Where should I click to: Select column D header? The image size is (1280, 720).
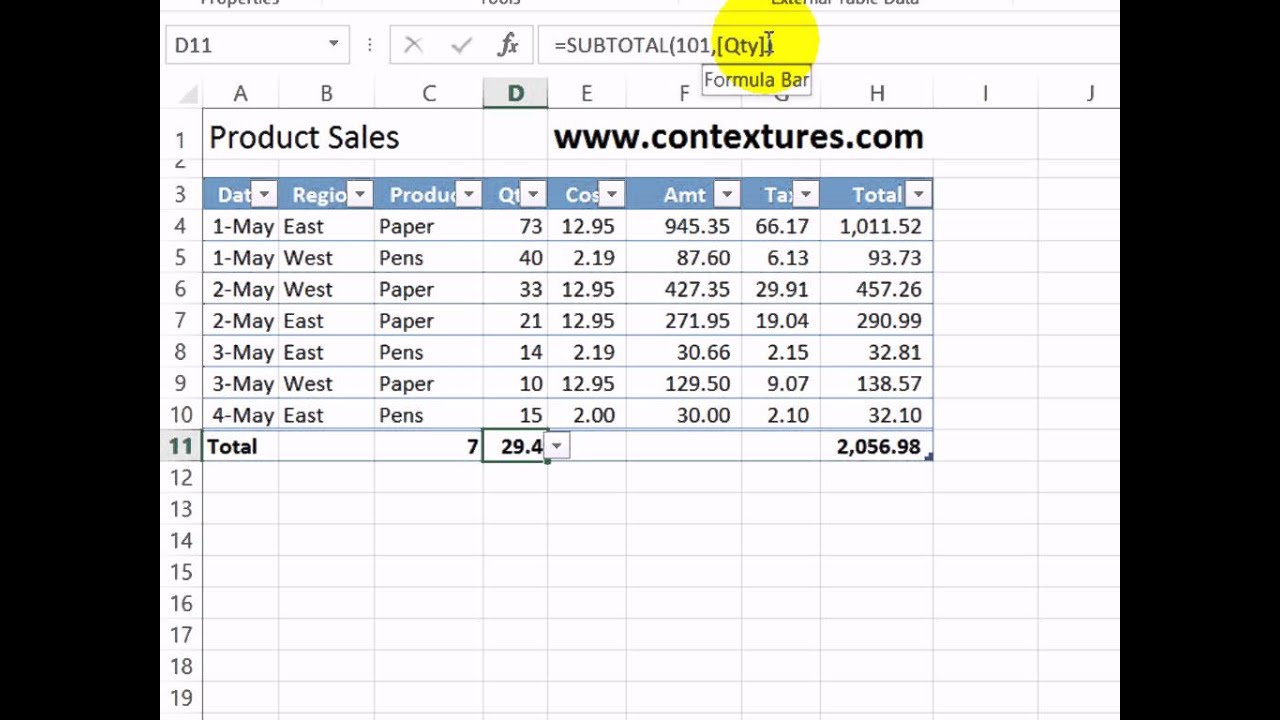pyautogui.click(x=515, y=94)
